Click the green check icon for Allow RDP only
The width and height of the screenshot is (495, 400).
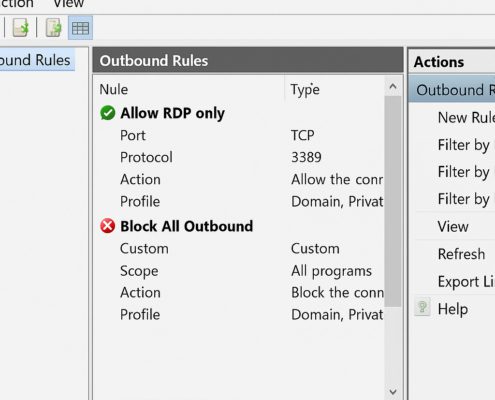[x=108, y=113]
